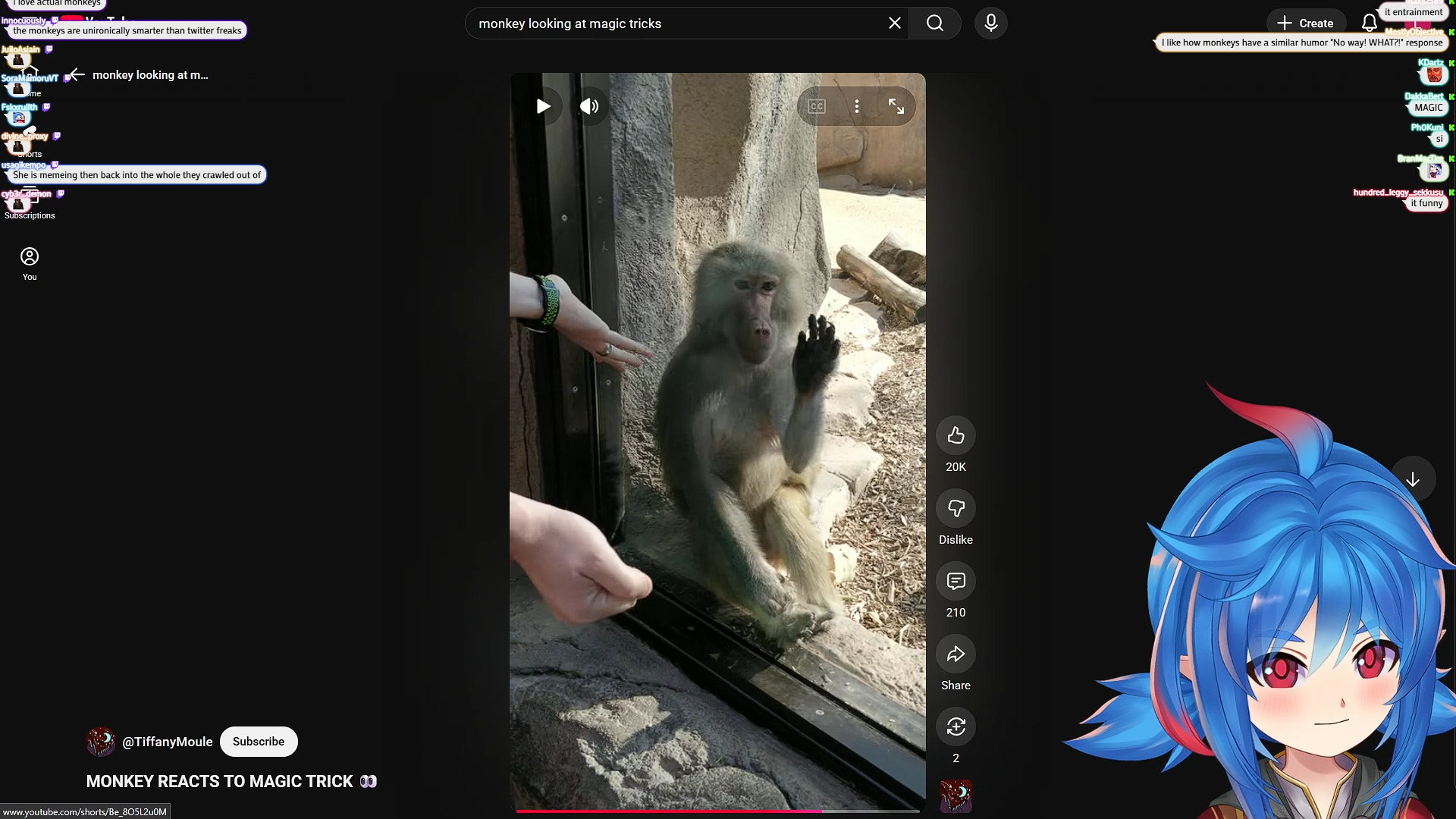Enter fullscreen with the expand icon
Image resolution: width=1456 pixels, height=819 pixels.
[x=896, y=106]
